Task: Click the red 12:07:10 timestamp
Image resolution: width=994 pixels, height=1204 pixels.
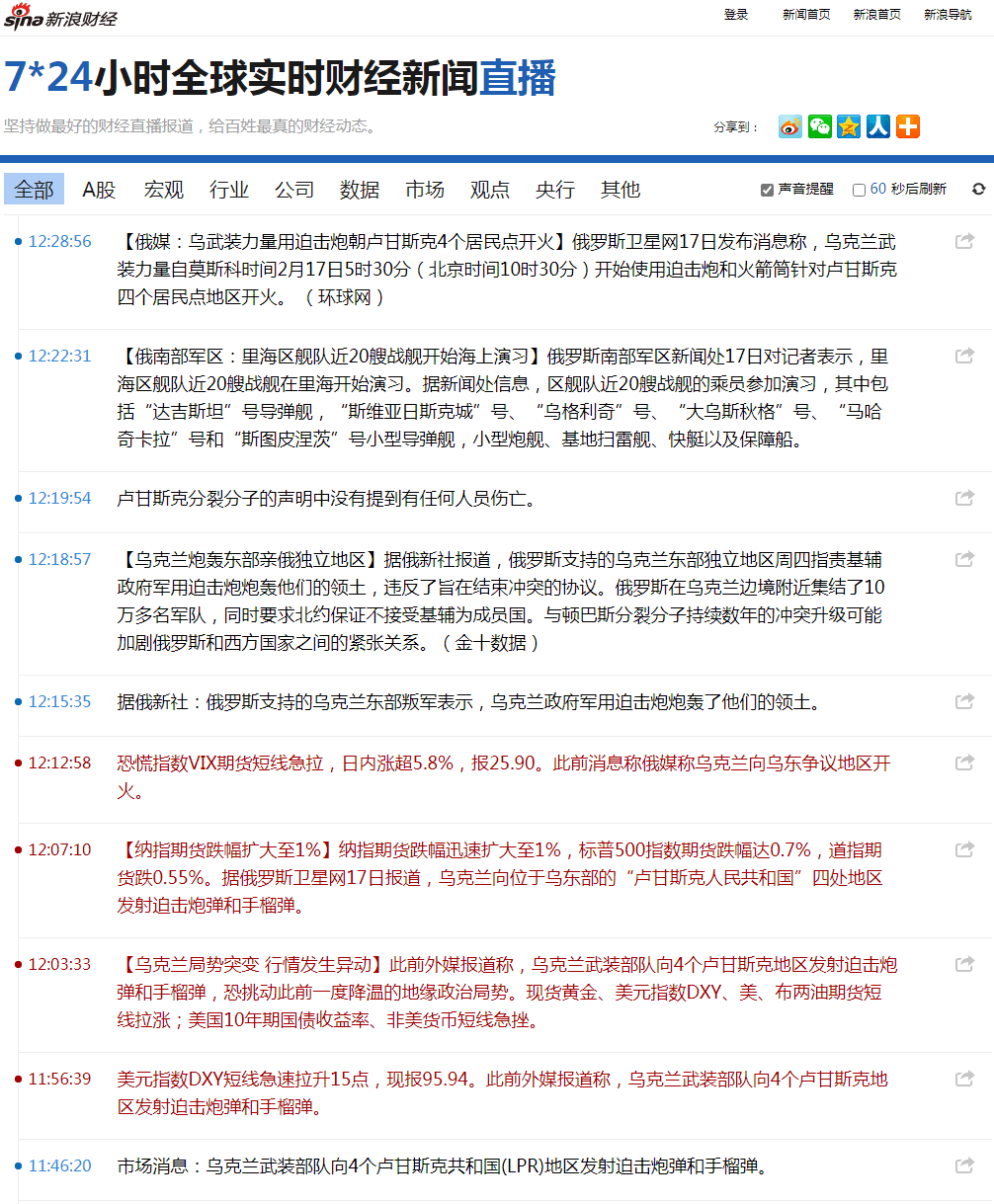Action: click(59, 849)
